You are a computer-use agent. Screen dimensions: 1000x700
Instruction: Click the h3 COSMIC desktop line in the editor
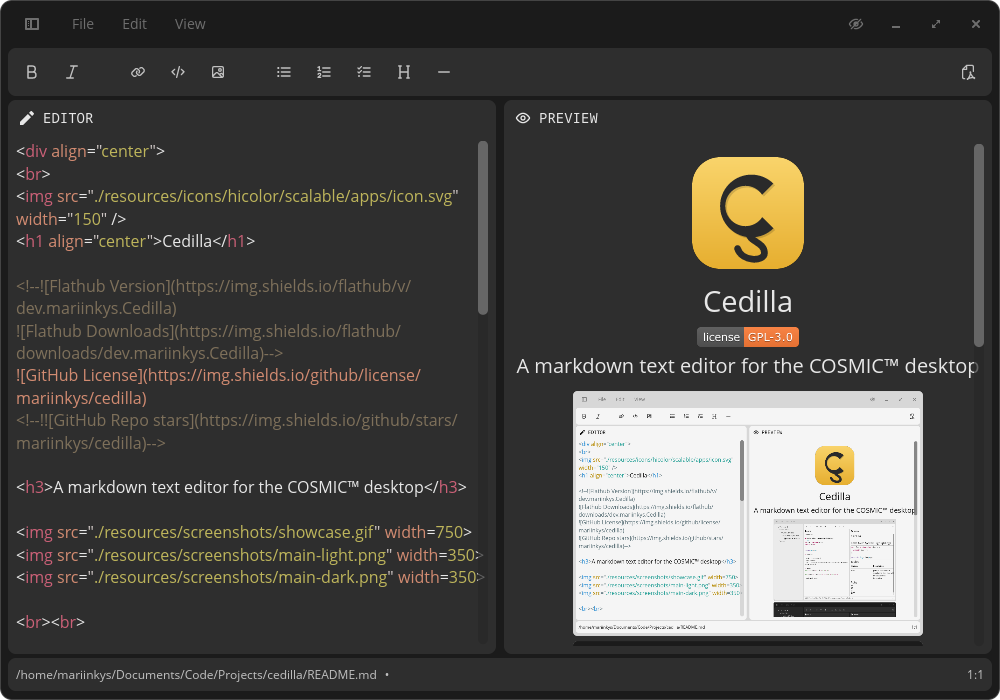(x=241, y=487)
